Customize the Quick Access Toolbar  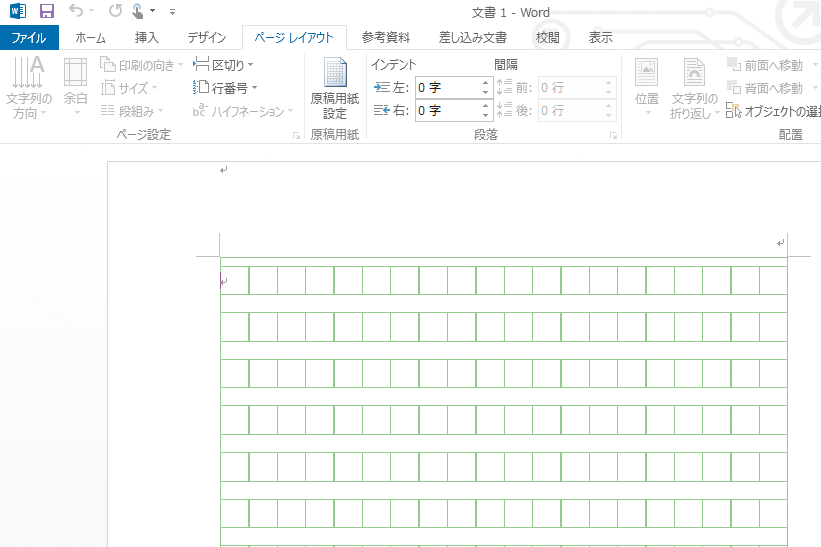172,11
